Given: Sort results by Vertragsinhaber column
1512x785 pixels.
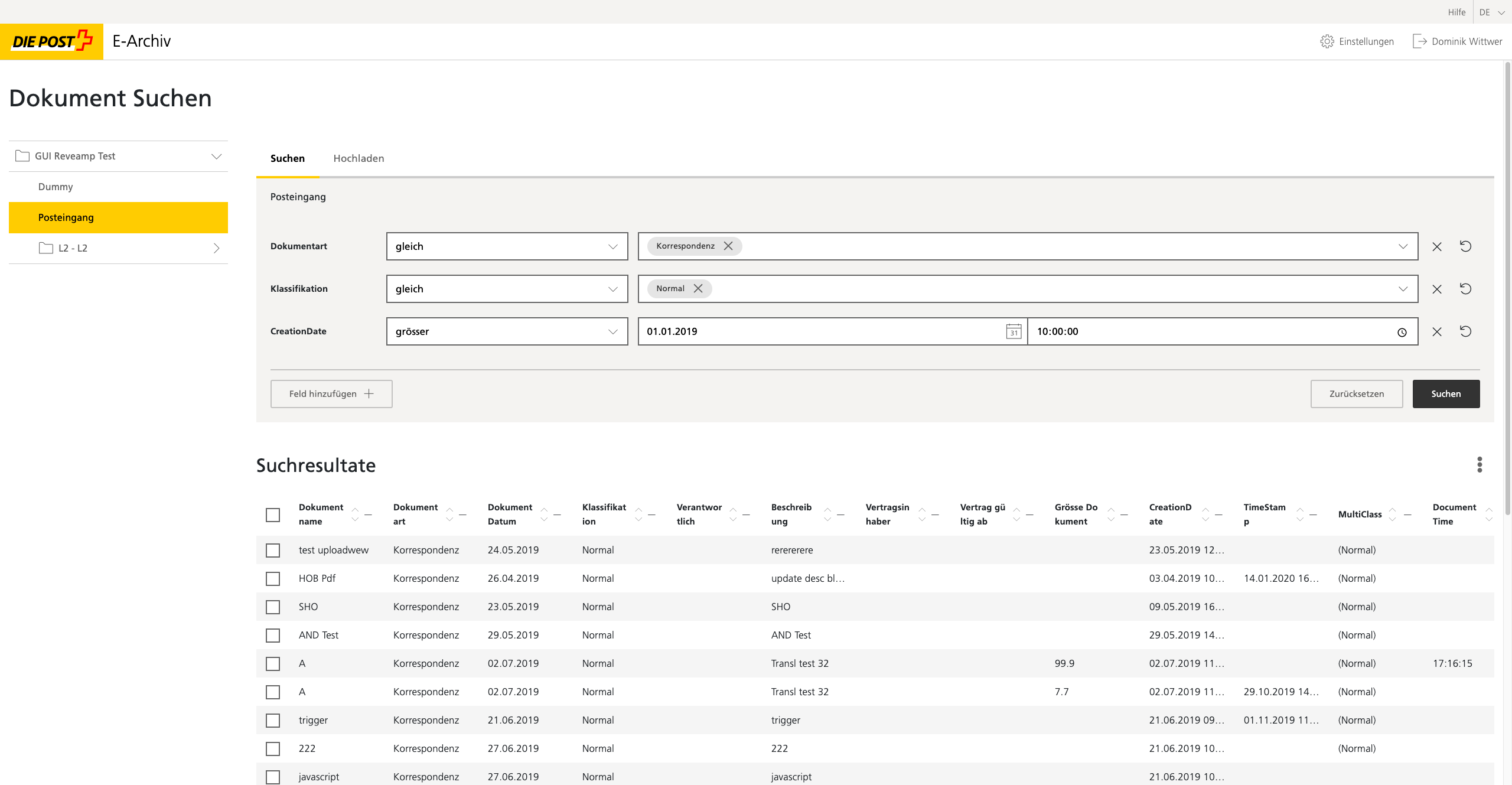Looking at the screenshot, I should coord(922,514).
